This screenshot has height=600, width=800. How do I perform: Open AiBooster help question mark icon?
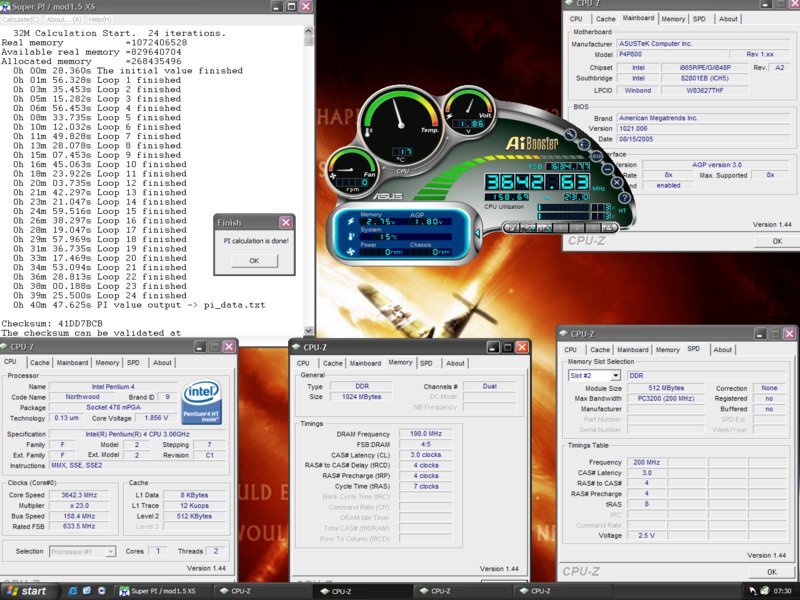click(x=624, y=197)
